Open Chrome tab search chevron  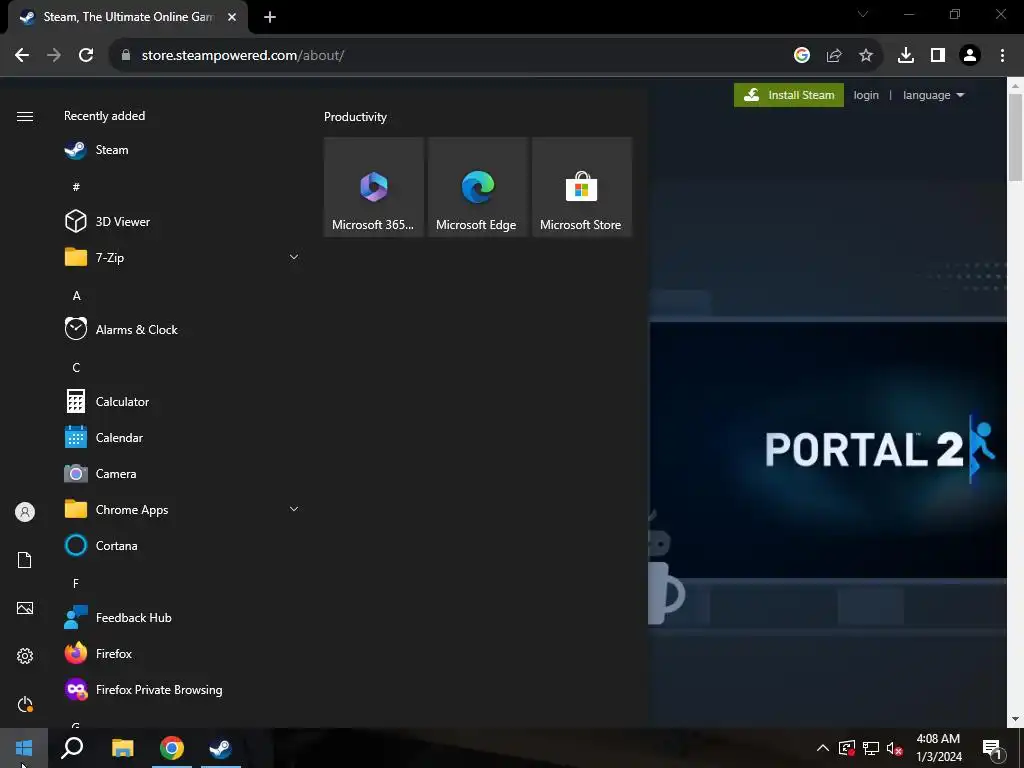pos(863,14)
